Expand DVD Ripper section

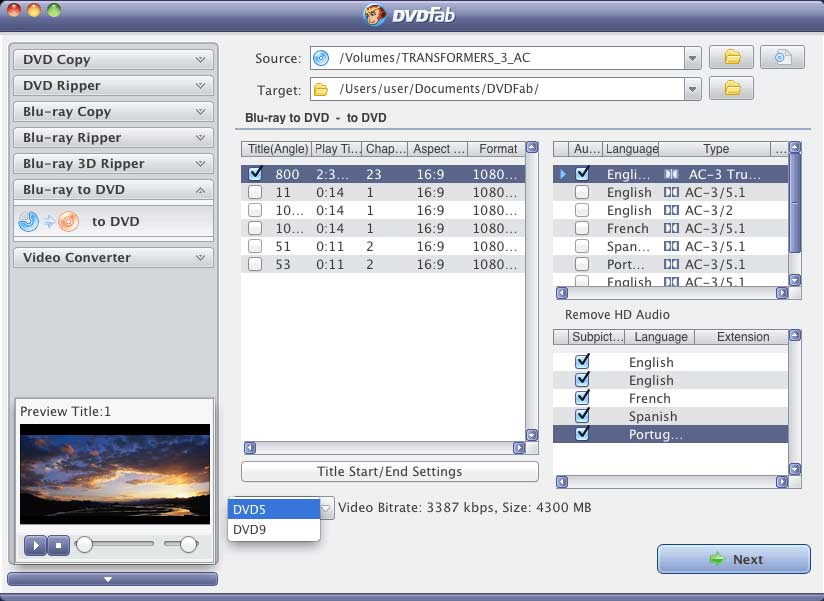[x=114, y=86]
